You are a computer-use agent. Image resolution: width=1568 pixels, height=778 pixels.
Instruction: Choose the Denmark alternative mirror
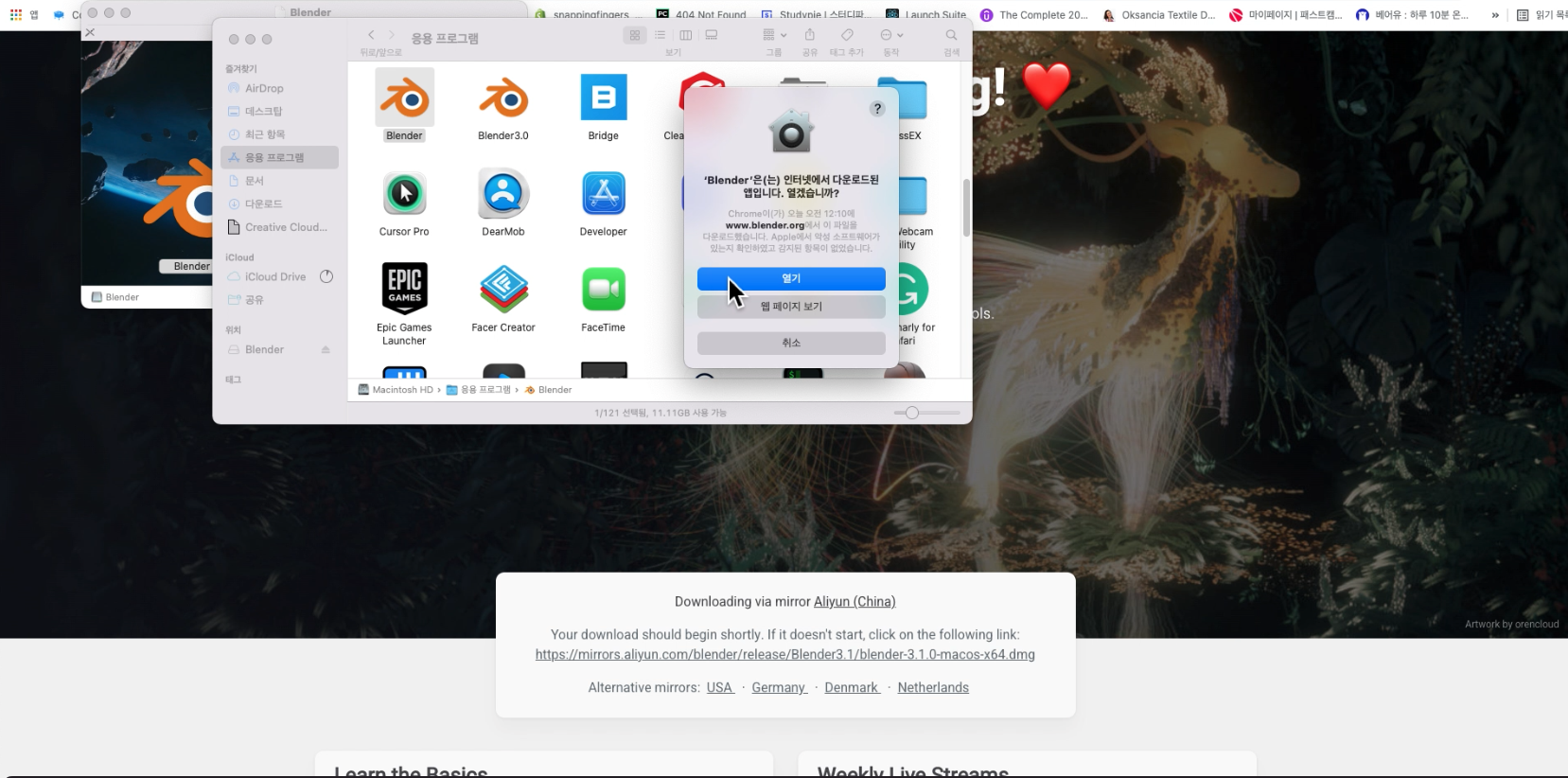point(852,688)
